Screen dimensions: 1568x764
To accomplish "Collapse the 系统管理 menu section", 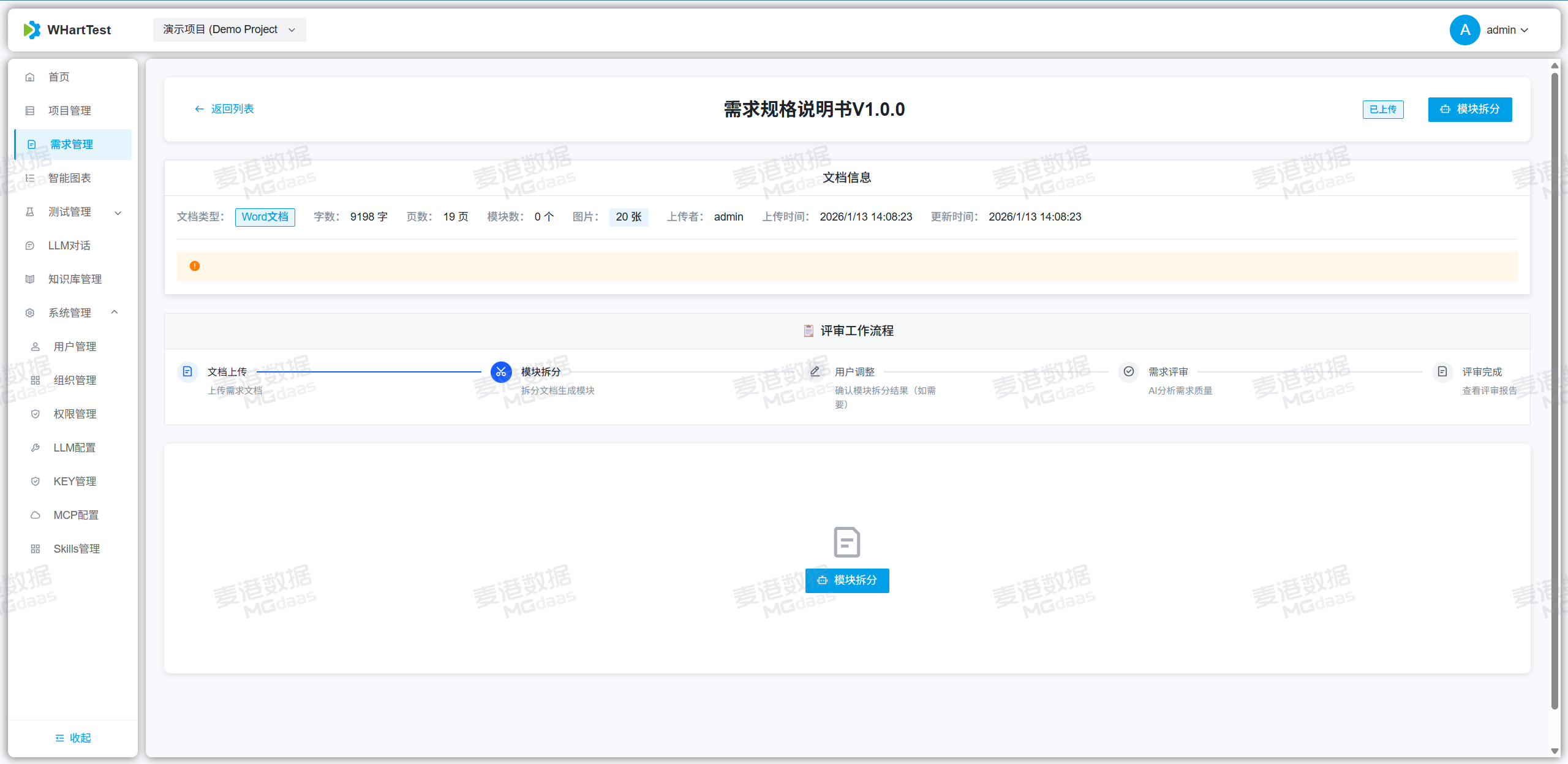I will coord(115,312).
